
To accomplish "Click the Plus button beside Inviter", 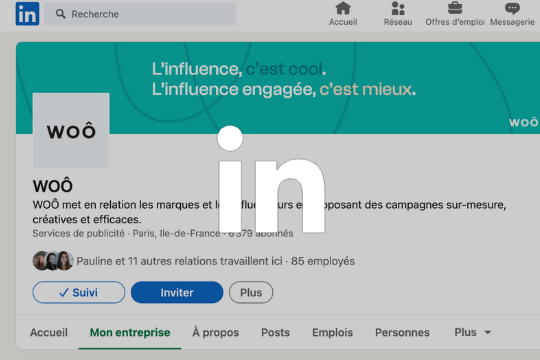I will 251,292.
